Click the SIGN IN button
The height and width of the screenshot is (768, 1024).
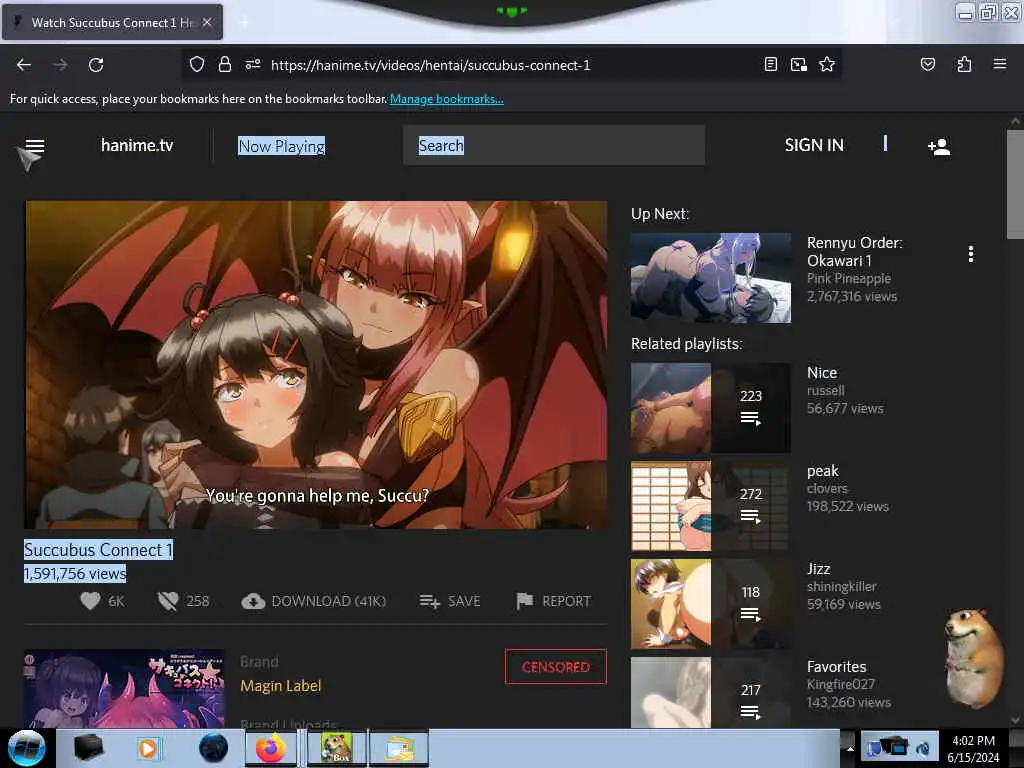[x=814, y=145]
